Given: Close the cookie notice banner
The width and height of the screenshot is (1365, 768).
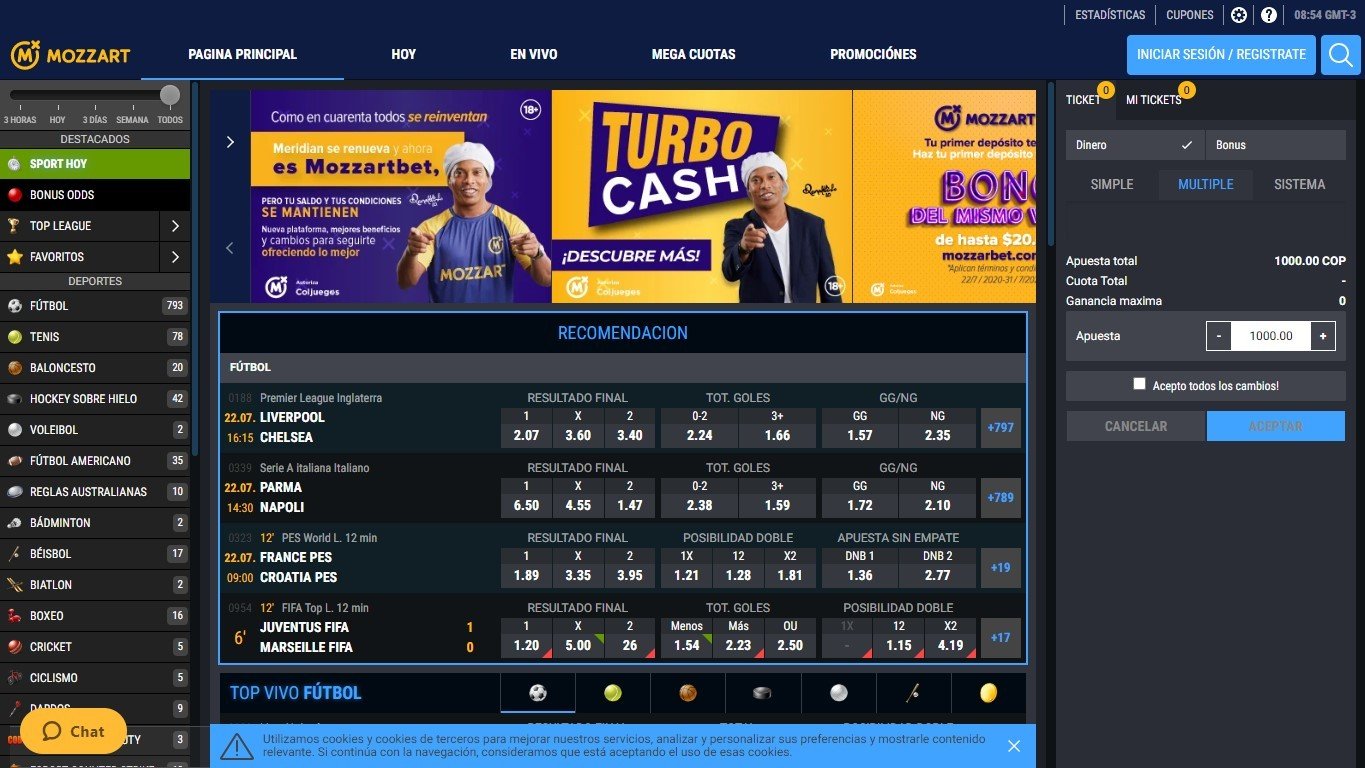Looking at the screenshot, I should tap(1014, 746).
